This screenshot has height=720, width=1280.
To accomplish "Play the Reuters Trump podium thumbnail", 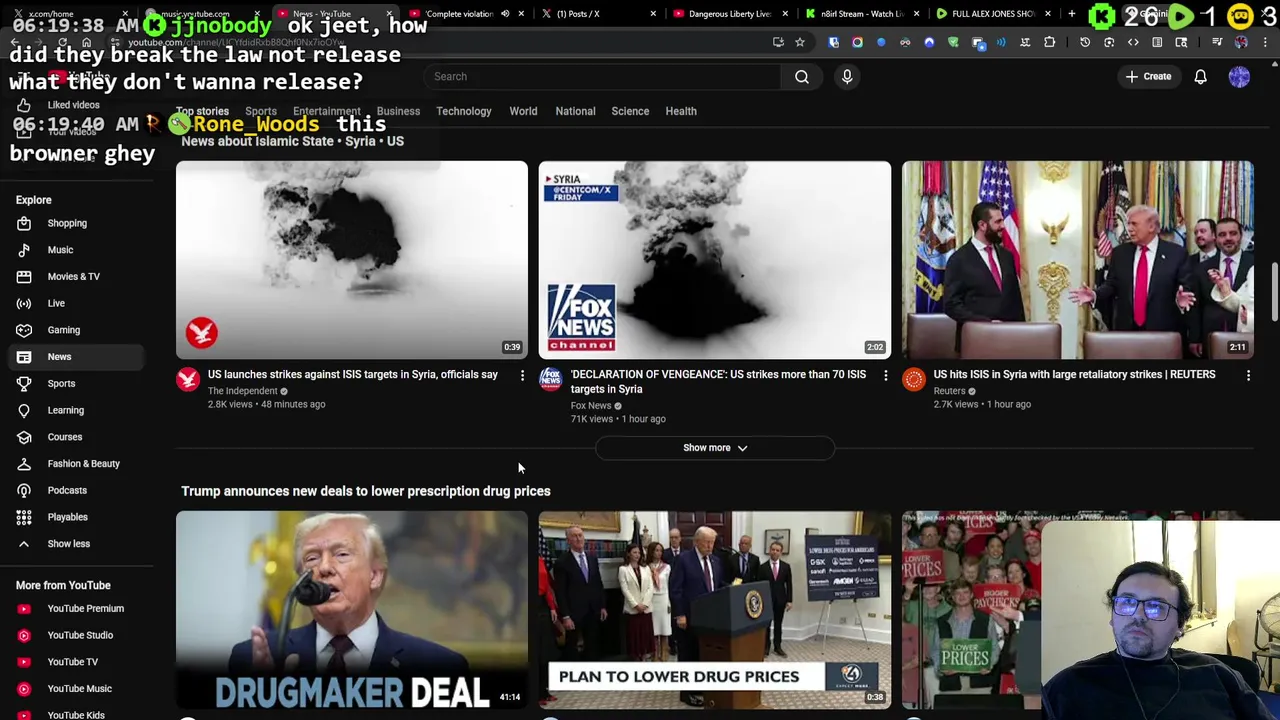I will (x=1077, y=259).
